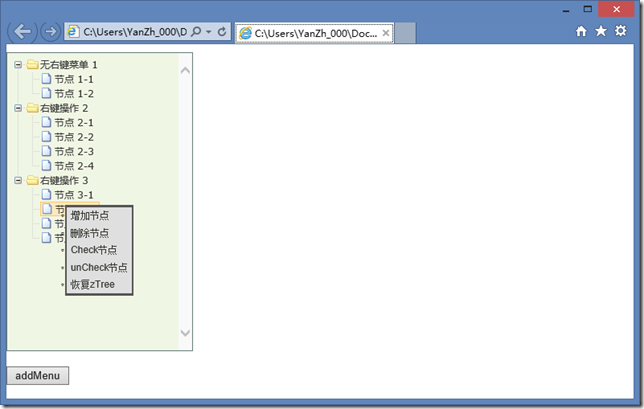Click the tree scrollbar up arrow

click(x=185, y=70)
